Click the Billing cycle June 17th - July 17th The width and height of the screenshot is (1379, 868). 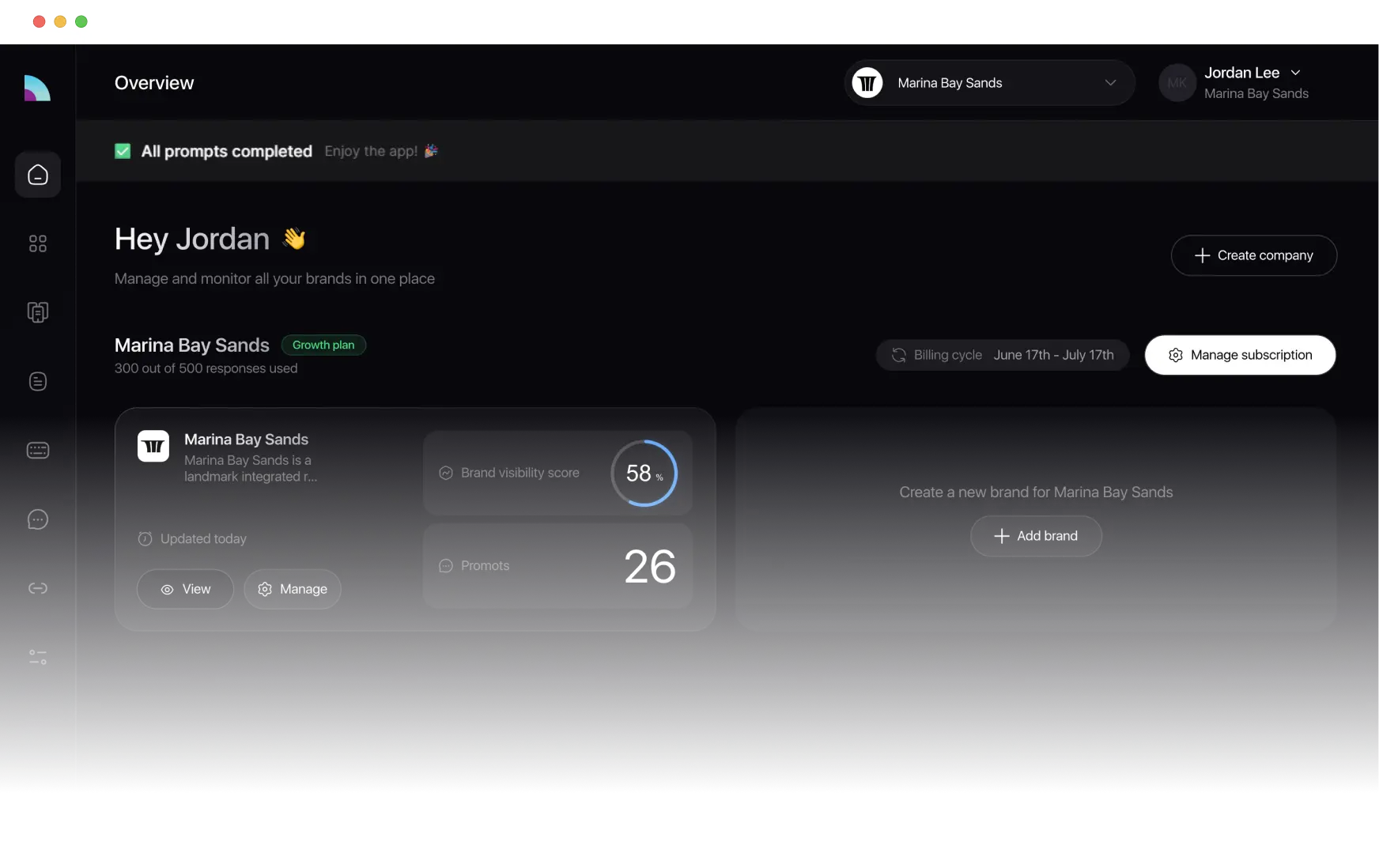coord(1002,355)
